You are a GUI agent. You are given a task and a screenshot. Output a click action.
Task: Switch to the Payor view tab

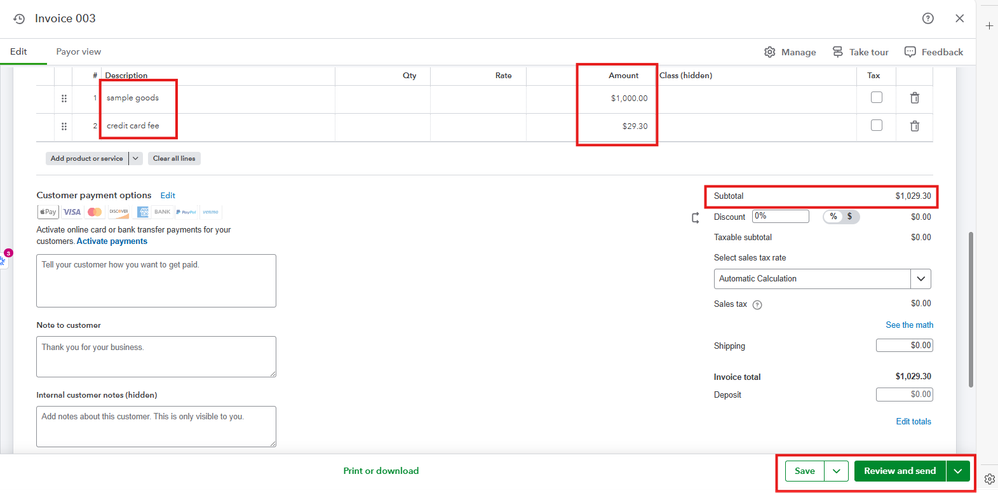78,52
